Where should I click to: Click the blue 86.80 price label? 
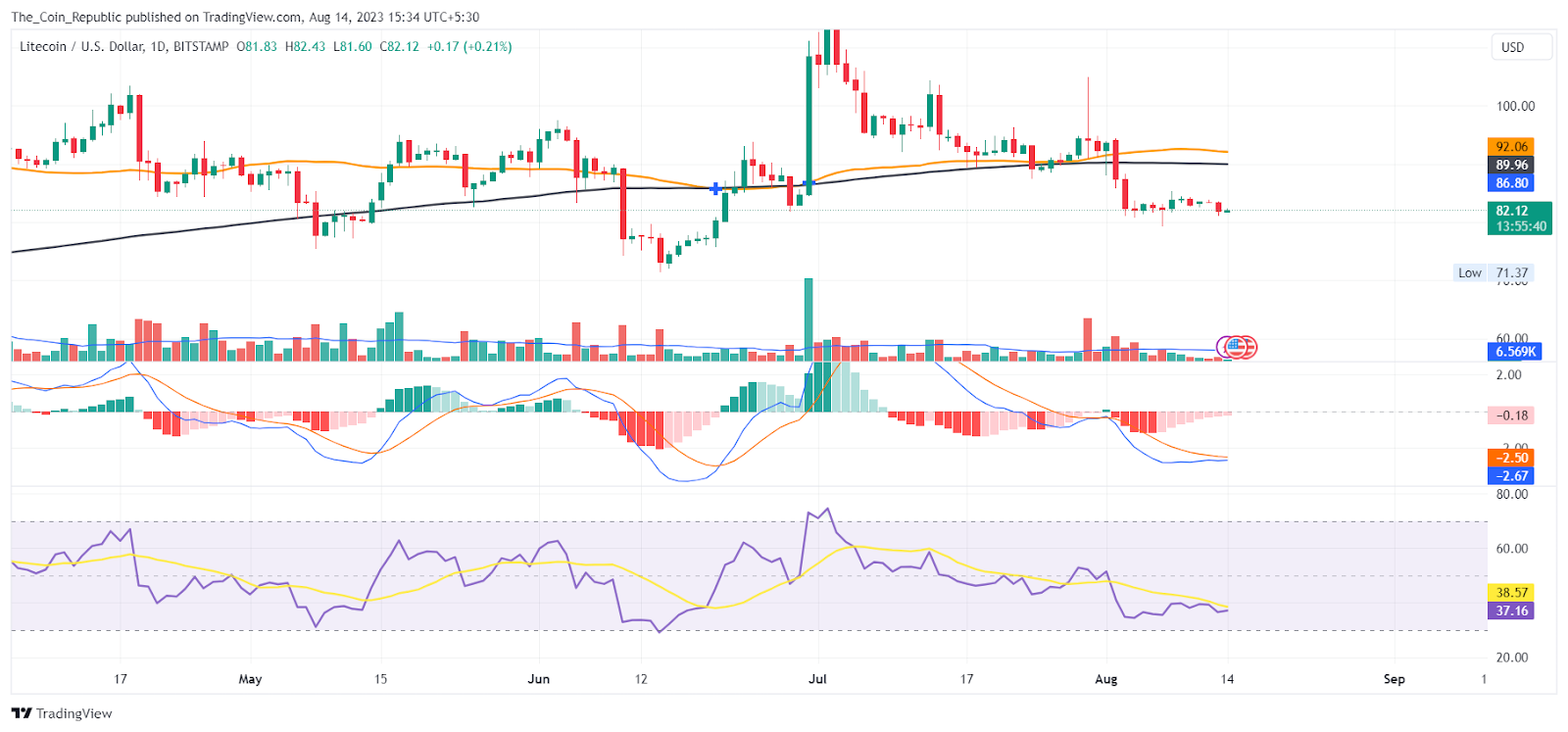(1511, 183)
